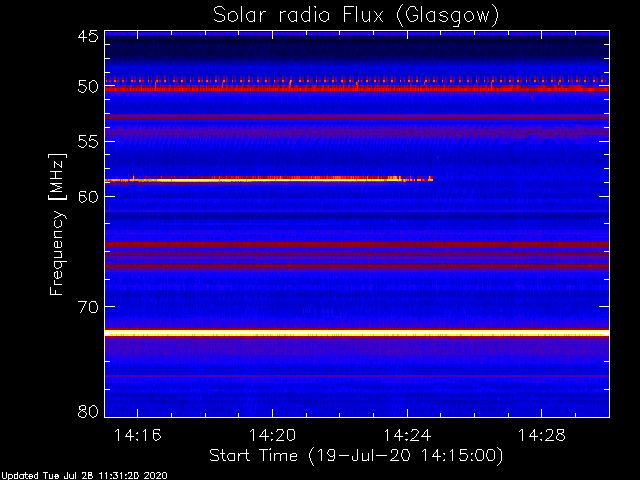The image size is (640, 480).
Task: Click the 45 MHz frequency label
Action: click(88, 37)
